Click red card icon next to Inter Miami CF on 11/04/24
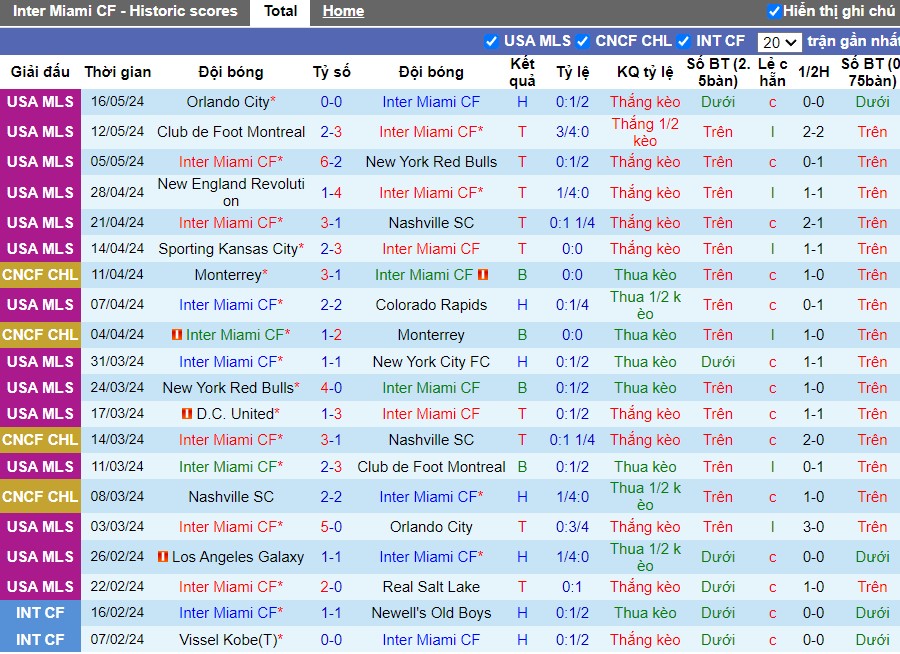 pyautogui.click(x=483, y=275)
